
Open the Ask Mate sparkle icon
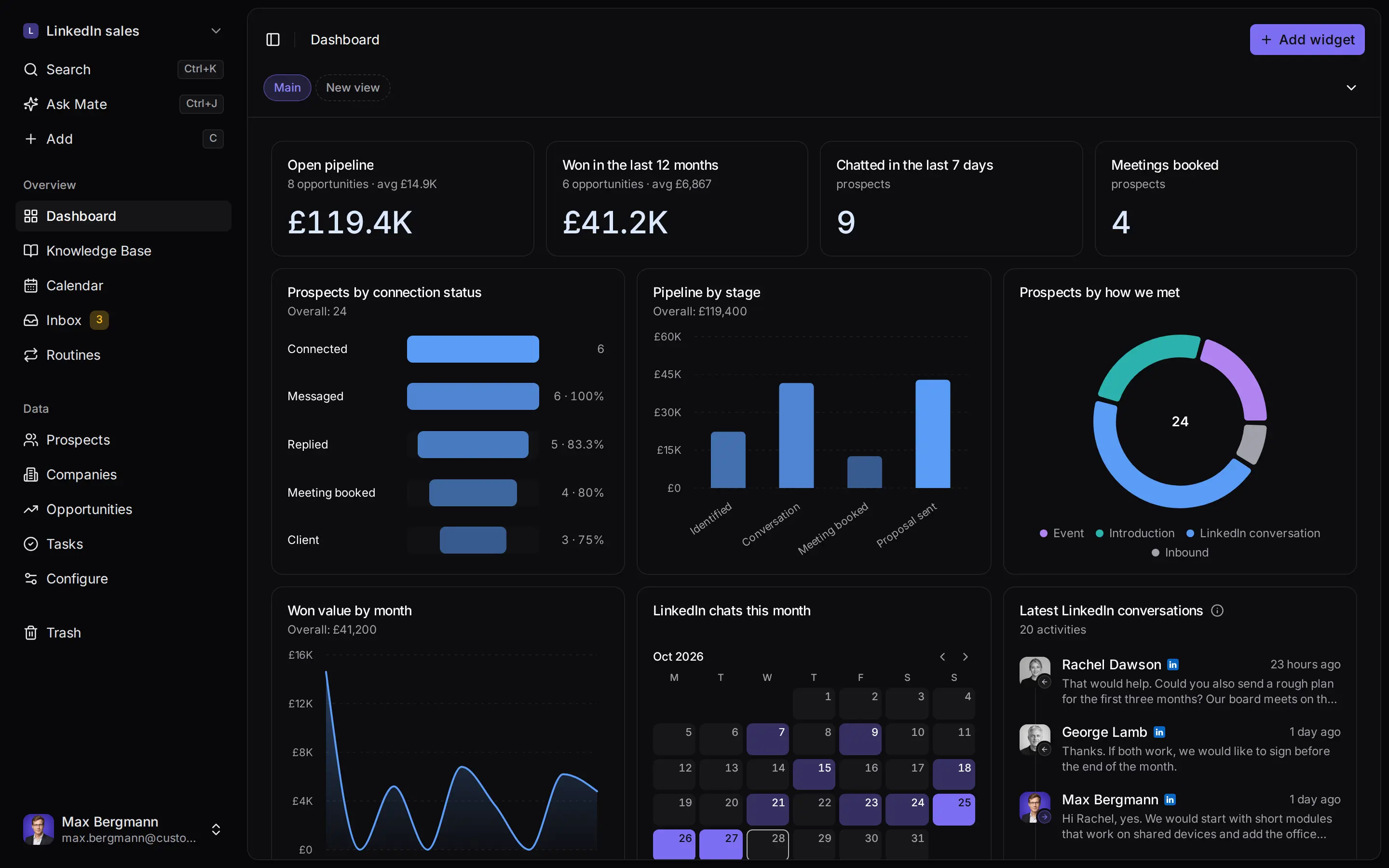pos(31,104)
